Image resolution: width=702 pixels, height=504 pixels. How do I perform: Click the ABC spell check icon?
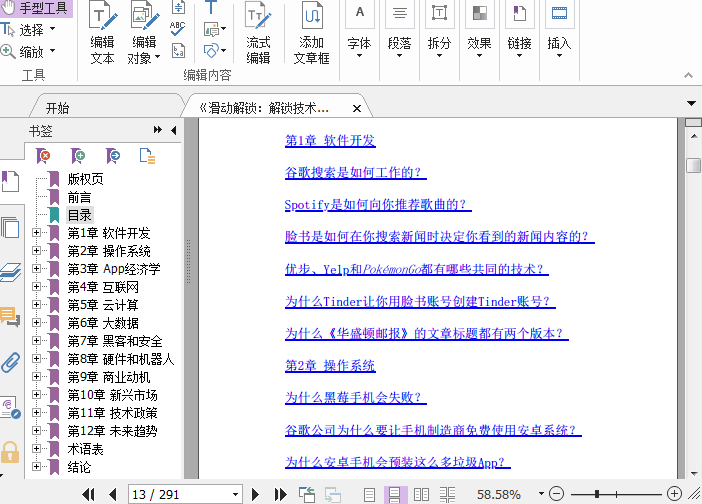coord(178,29)
